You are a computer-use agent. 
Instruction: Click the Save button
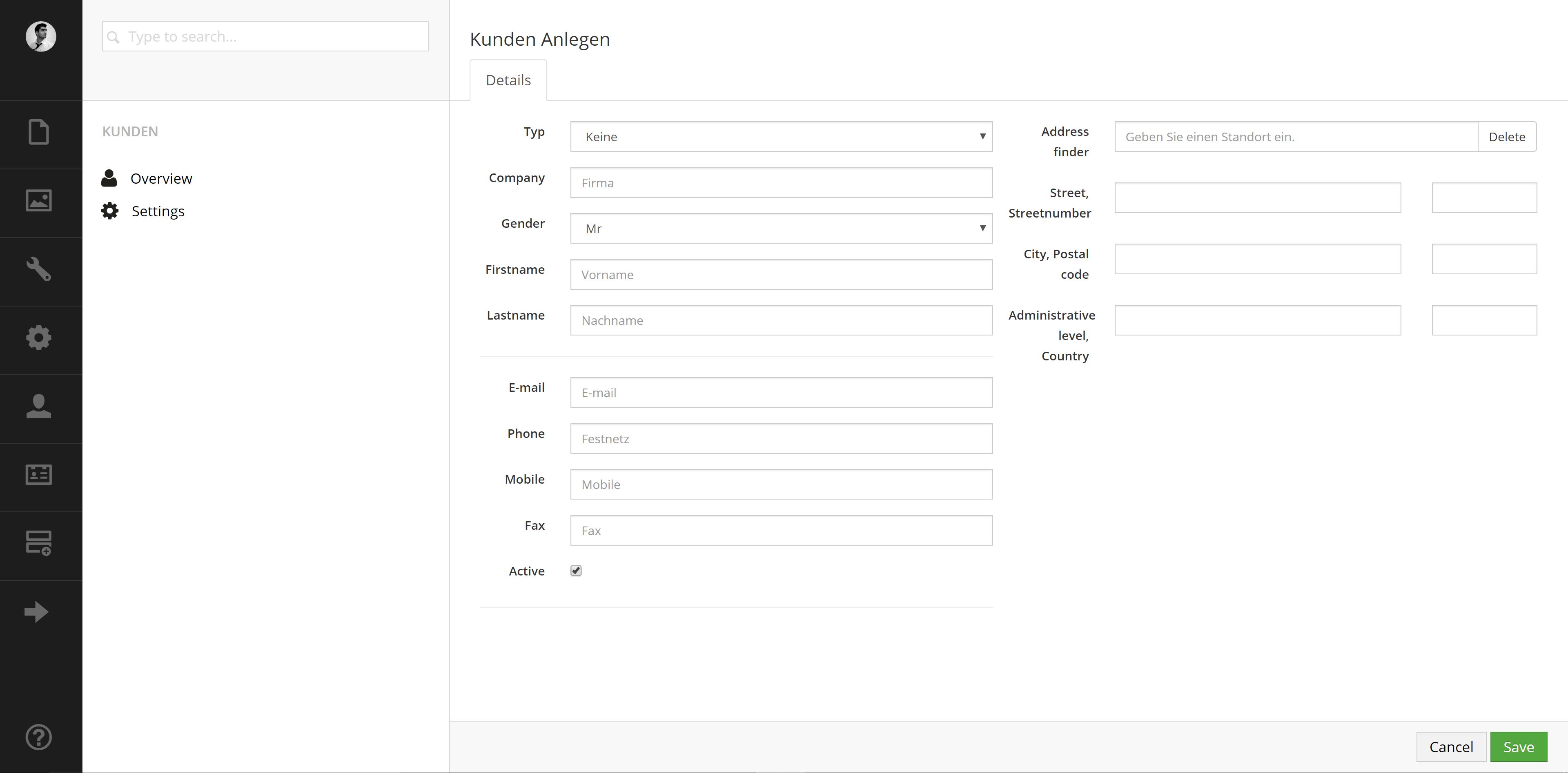click(x=1519, y=747)
